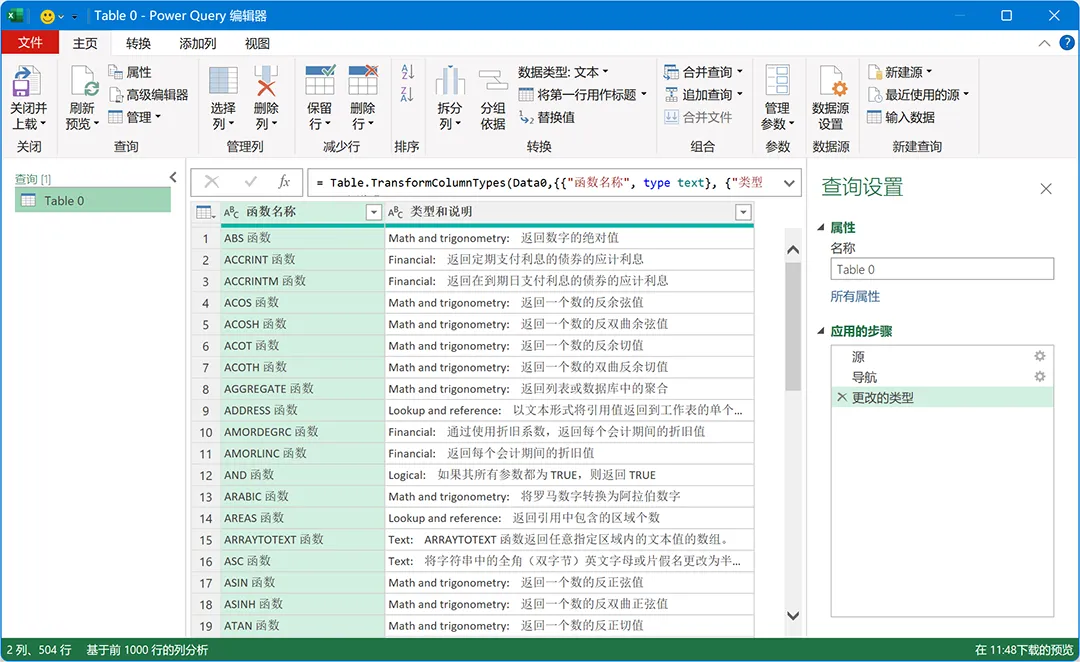Viewport: 1080px width, 662px height.
Task: Click the scroll up arrow of the grid
Action: point(793,250)
